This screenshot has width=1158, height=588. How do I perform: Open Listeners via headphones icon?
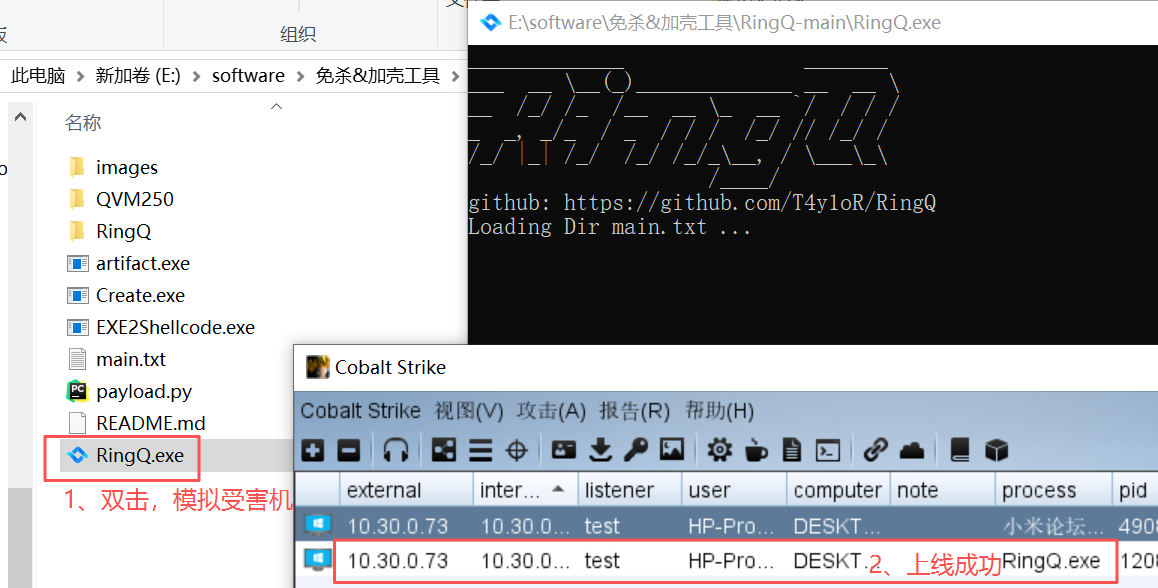point(396,450)
